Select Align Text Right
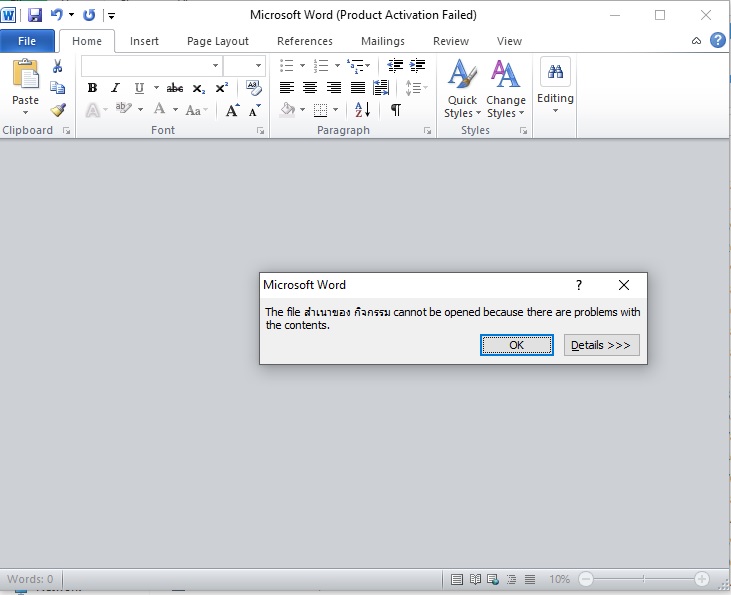The width and height of the screenshot is (731, 595). click(334, 88)
